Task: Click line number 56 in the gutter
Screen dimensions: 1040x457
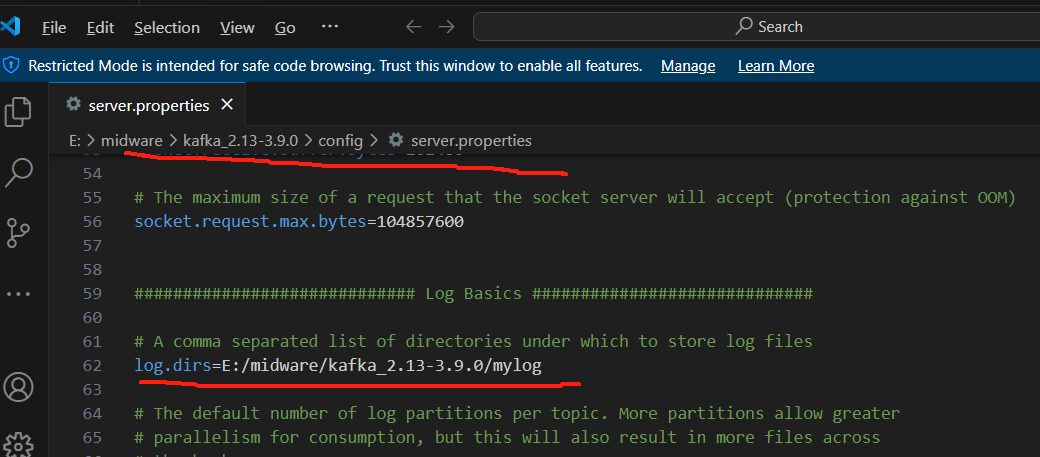Action: 93,222
